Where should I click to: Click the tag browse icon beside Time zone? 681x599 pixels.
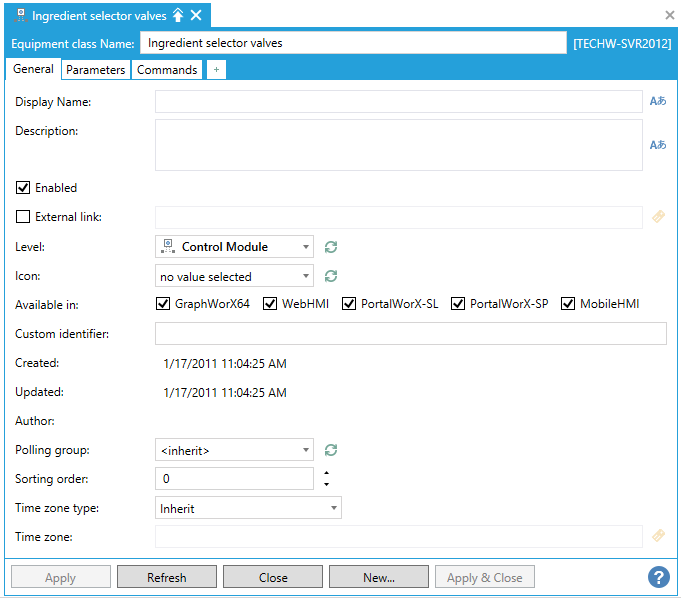[657, 537]
